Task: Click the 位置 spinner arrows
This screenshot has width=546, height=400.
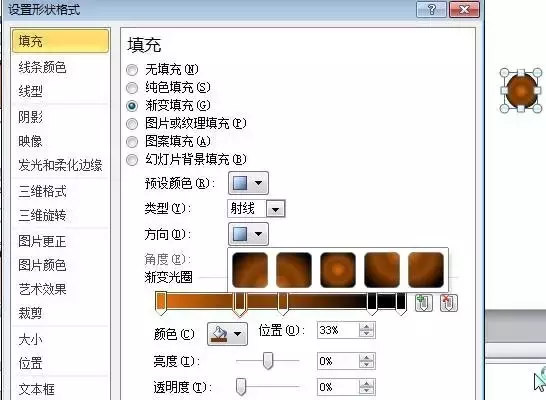Action: point(366,330)
